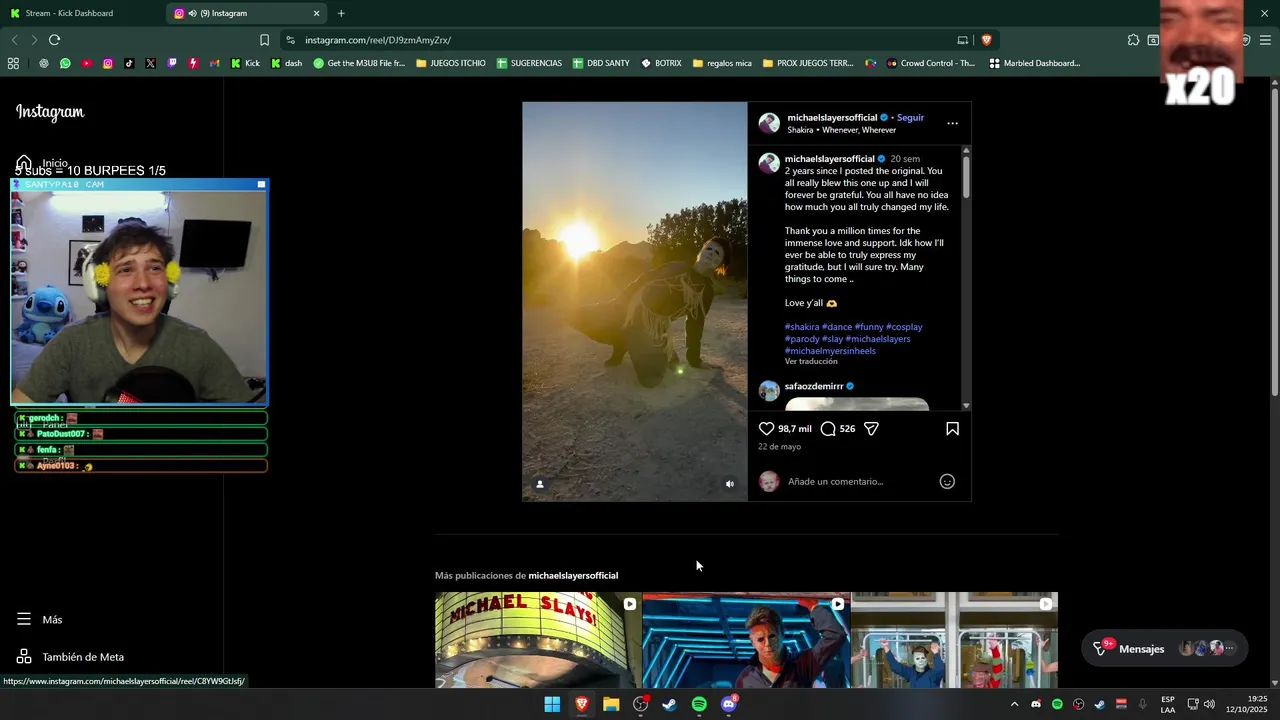The image size is (1280, 720).
Task: Open the 'SUGERENCIAS' sheet bookmark
Action: tap(529, 63)
